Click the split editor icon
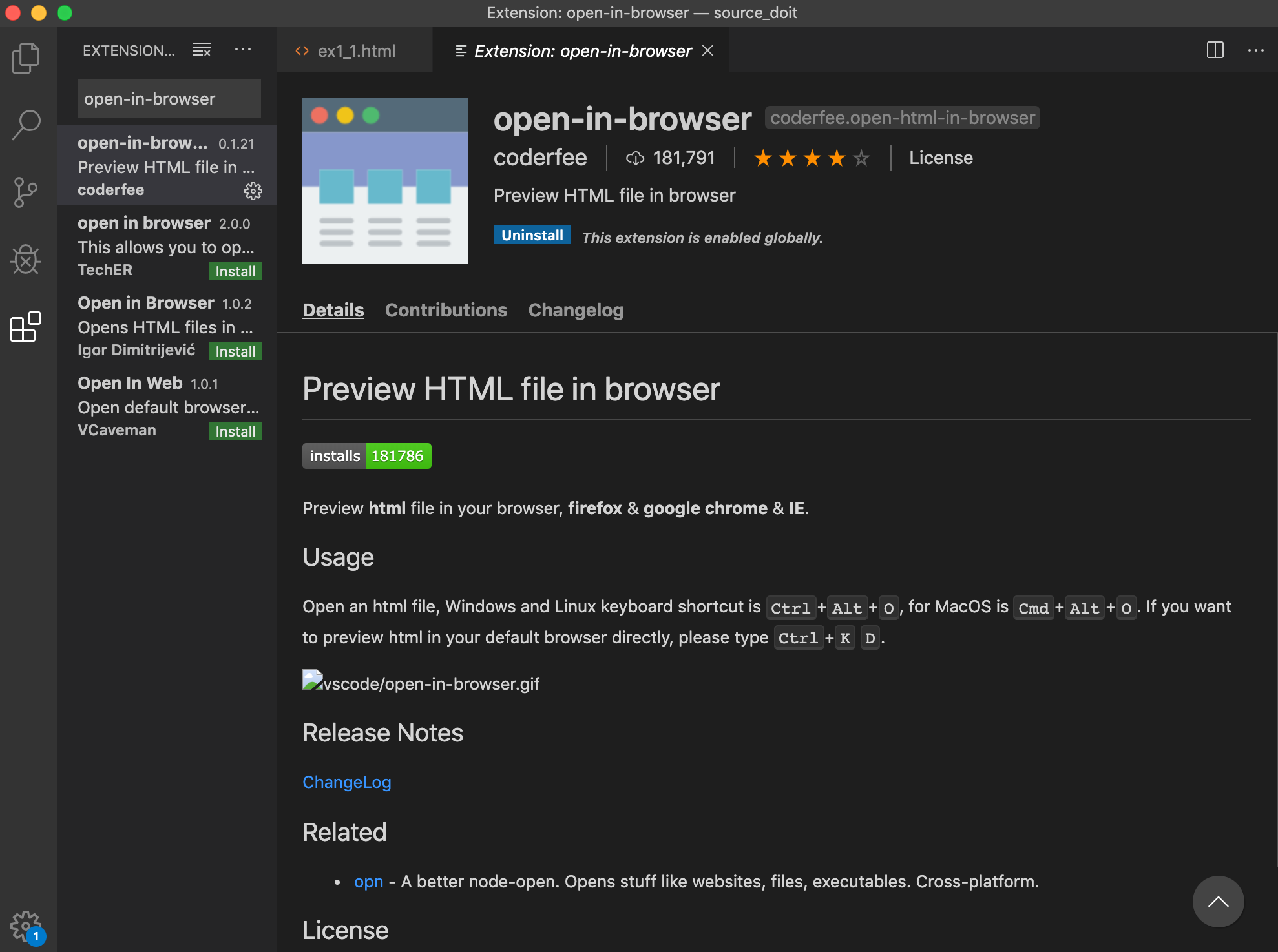This screenshot has height=952, width=1278. pyautogui.click(x=1215, y=50)
